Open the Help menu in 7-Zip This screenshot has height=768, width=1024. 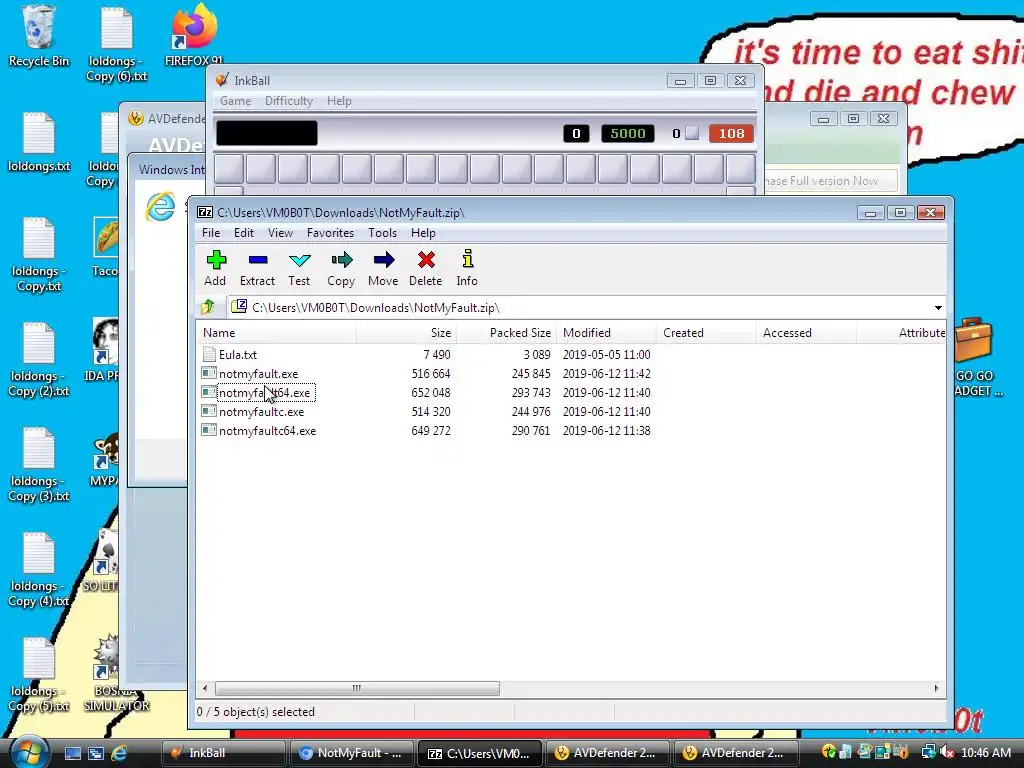(x=423, y=232)
